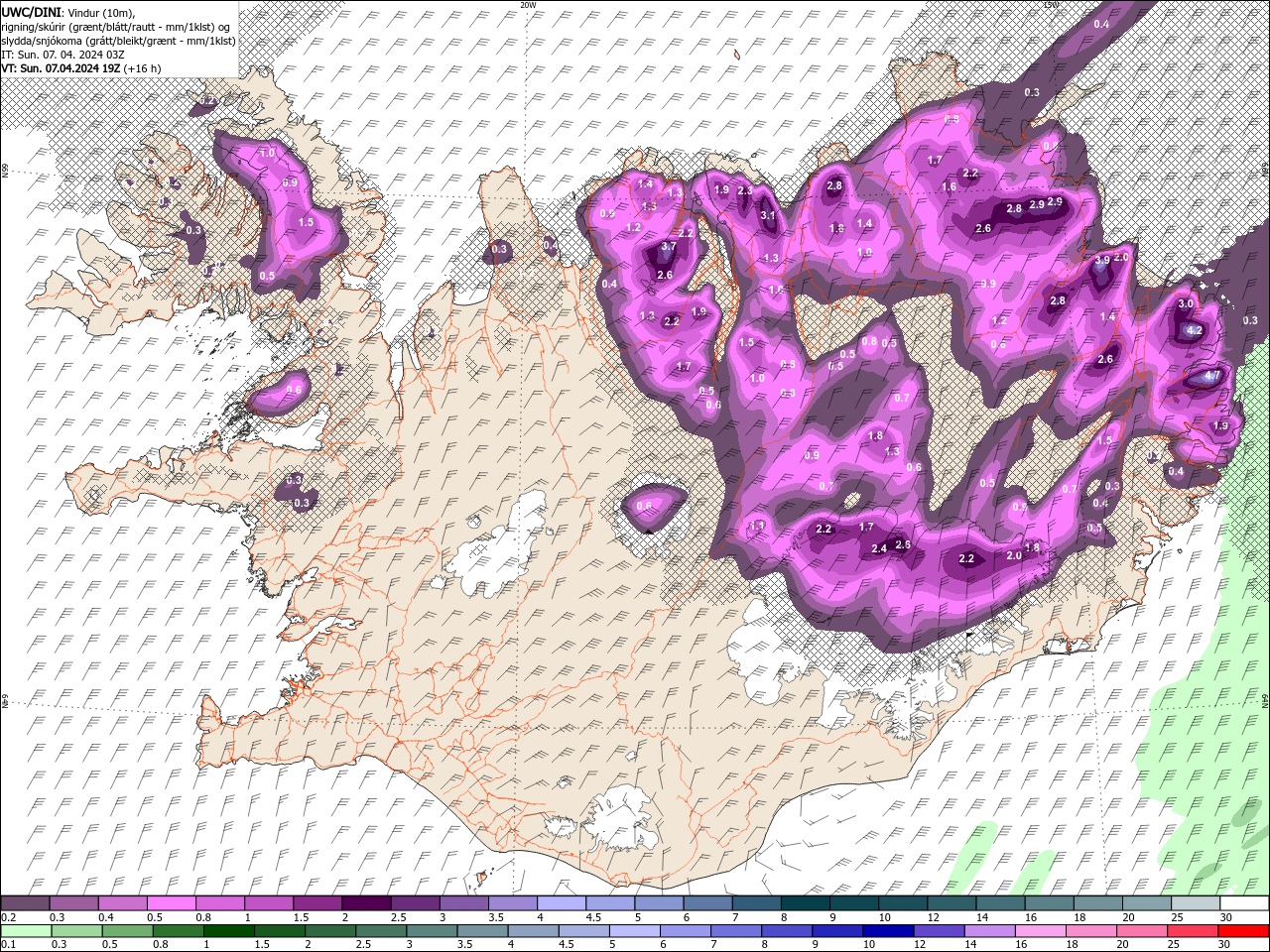
Task: Click the light lavender 4 swatch in the top legend row
Action: [x=562, y=903]
